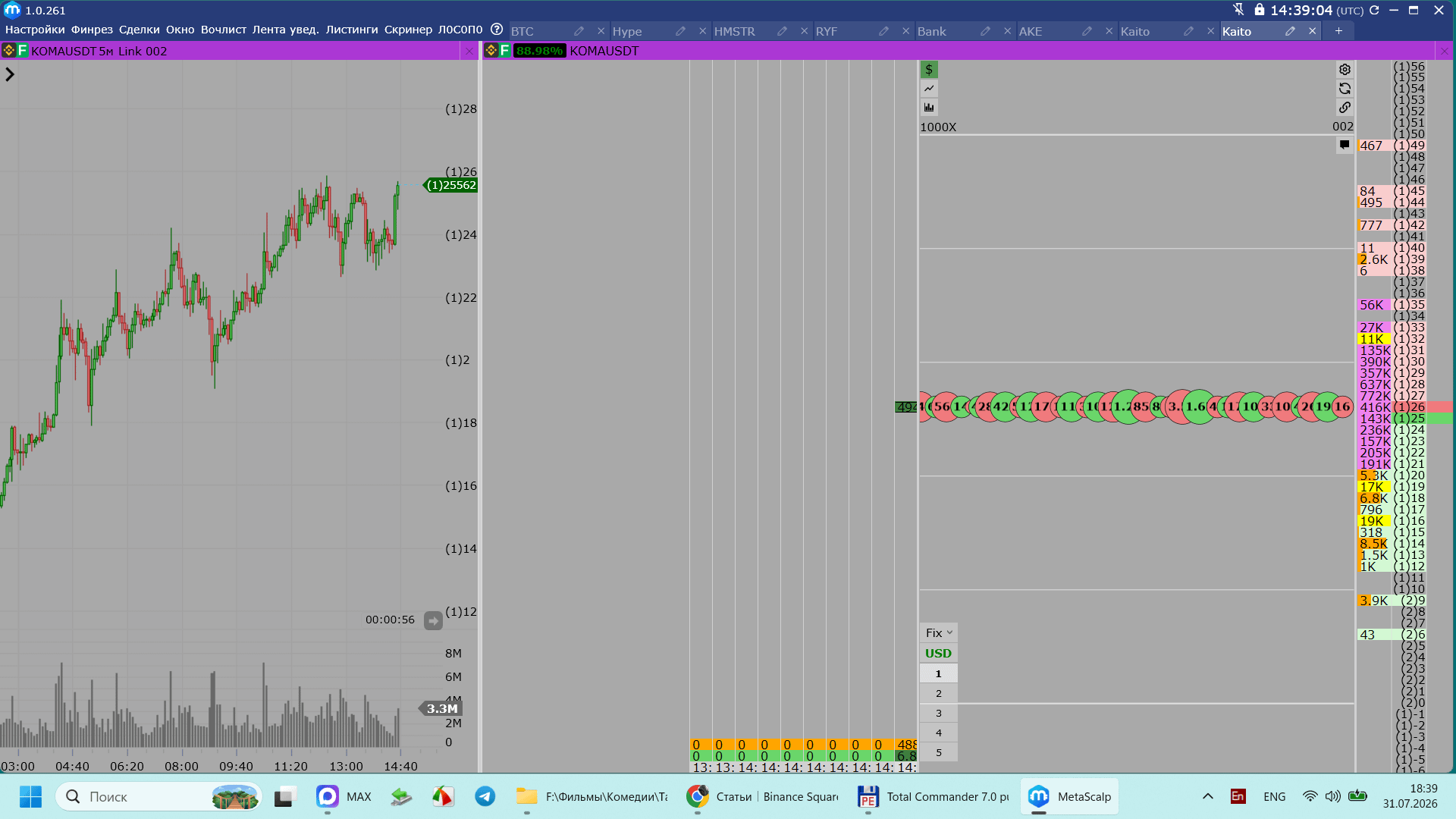1456x819 pixels.
Task: Close the KOMAUSDT order book panel
Action: tap(1445, 51)
